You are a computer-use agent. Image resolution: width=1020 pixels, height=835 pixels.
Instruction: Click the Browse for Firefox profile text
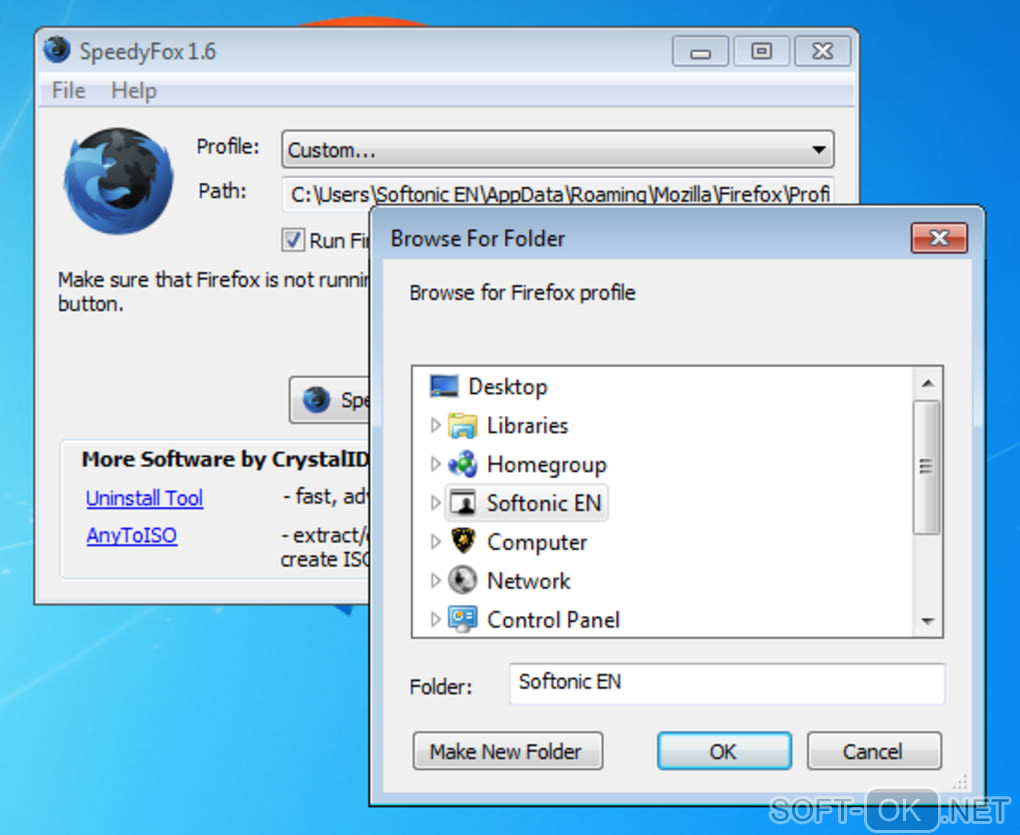[x=522, y=293]
